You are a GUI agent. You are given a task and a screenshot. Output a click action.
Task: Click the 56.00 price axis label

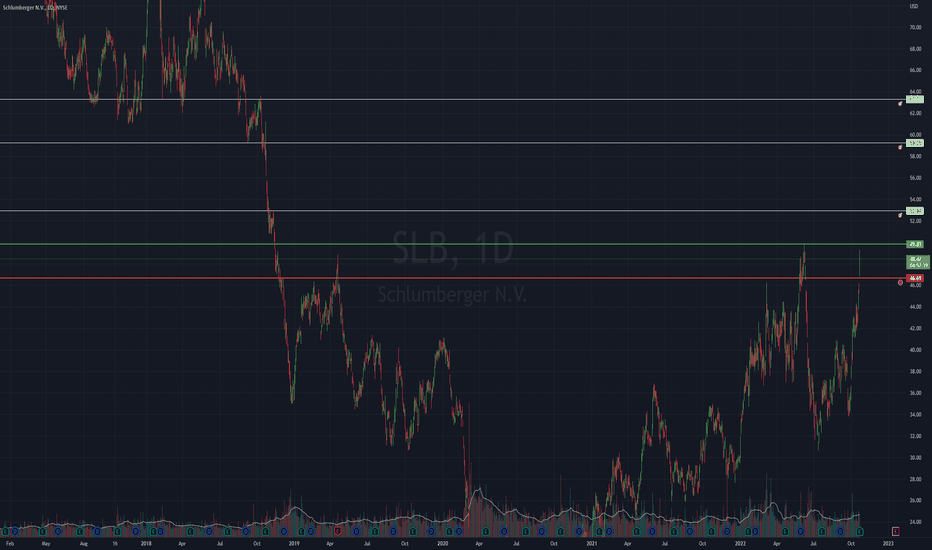[915, 178]
